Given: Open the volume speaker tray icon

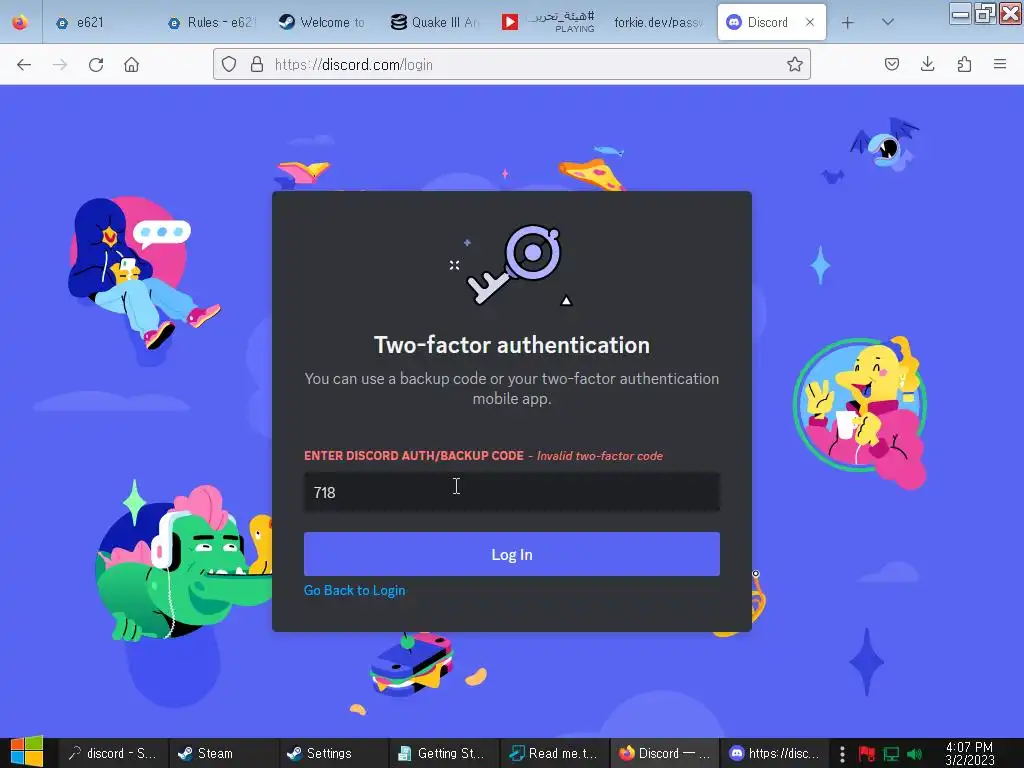Looking at the screenshot, I should [915, 754].
